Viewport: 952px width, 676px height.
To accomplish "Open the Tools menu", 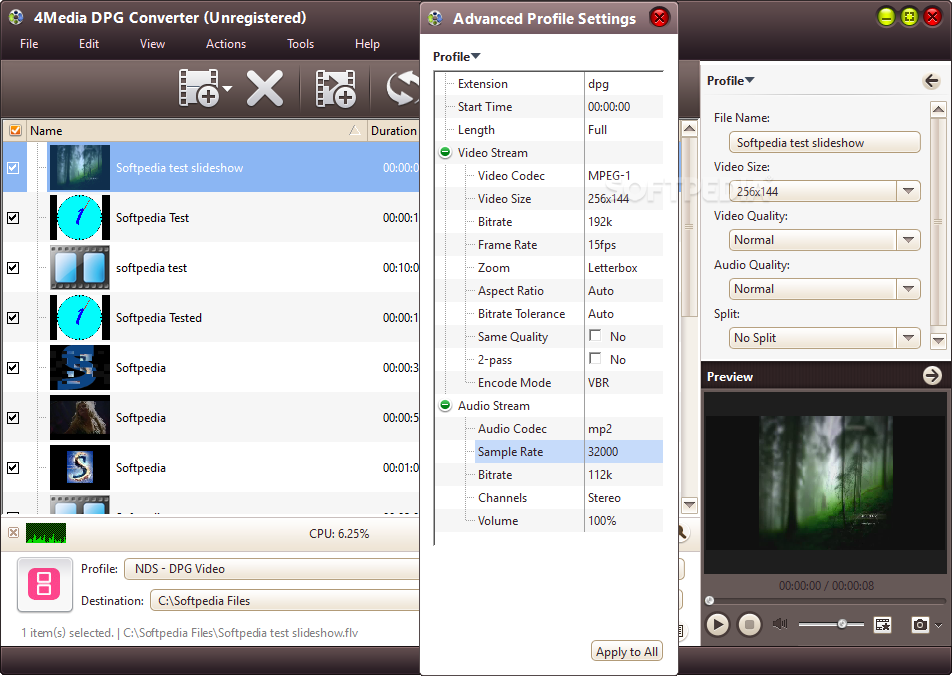I will pyautogui.click(x=301, y=44).
